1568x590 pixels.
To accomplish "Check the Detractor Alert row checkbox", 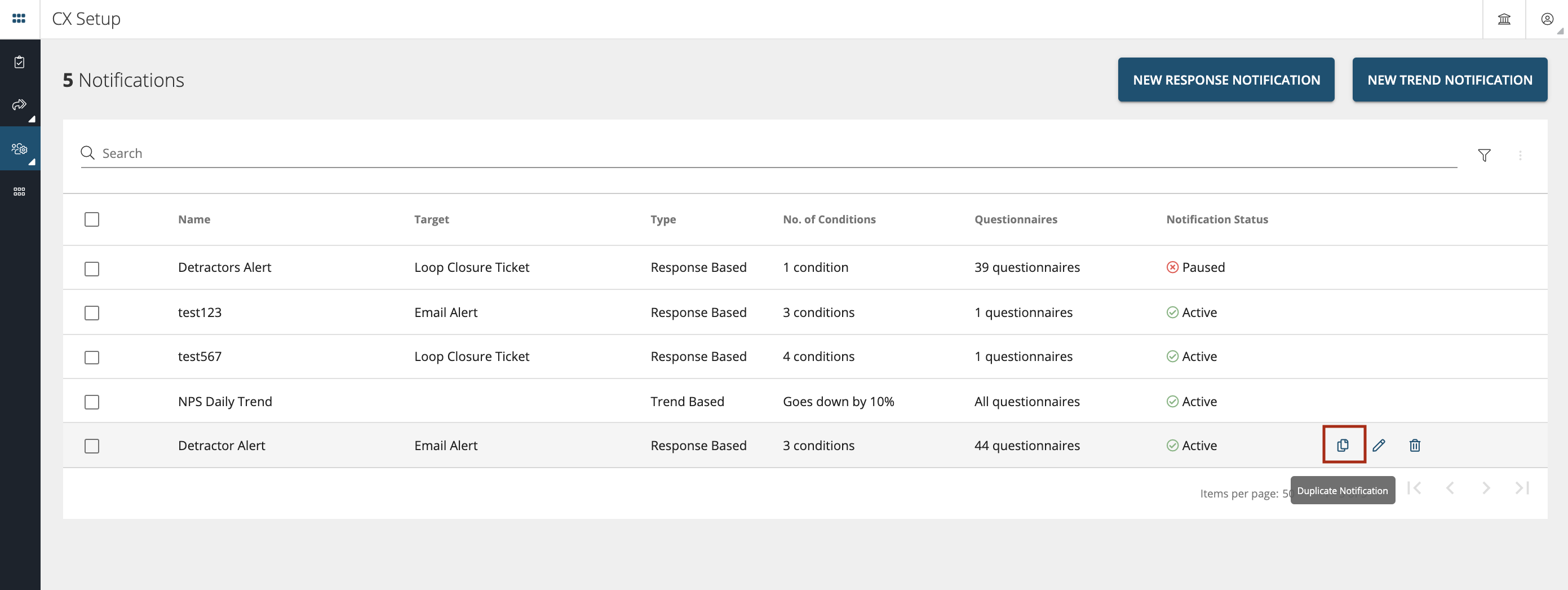I will 92,446.
